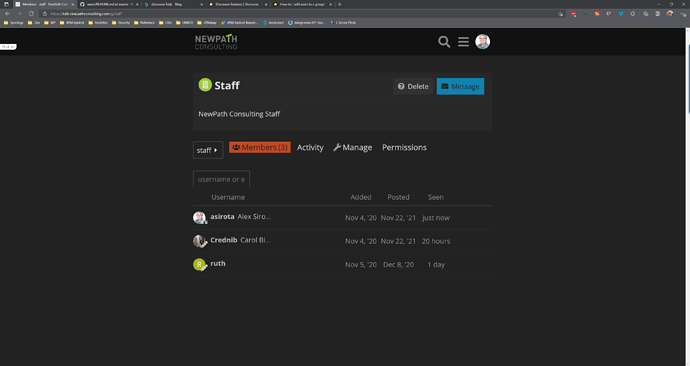The width and height of the screenshot is (690, 366).
Task: Open the WP bookmarks folder
Action: tap(50, 22)
